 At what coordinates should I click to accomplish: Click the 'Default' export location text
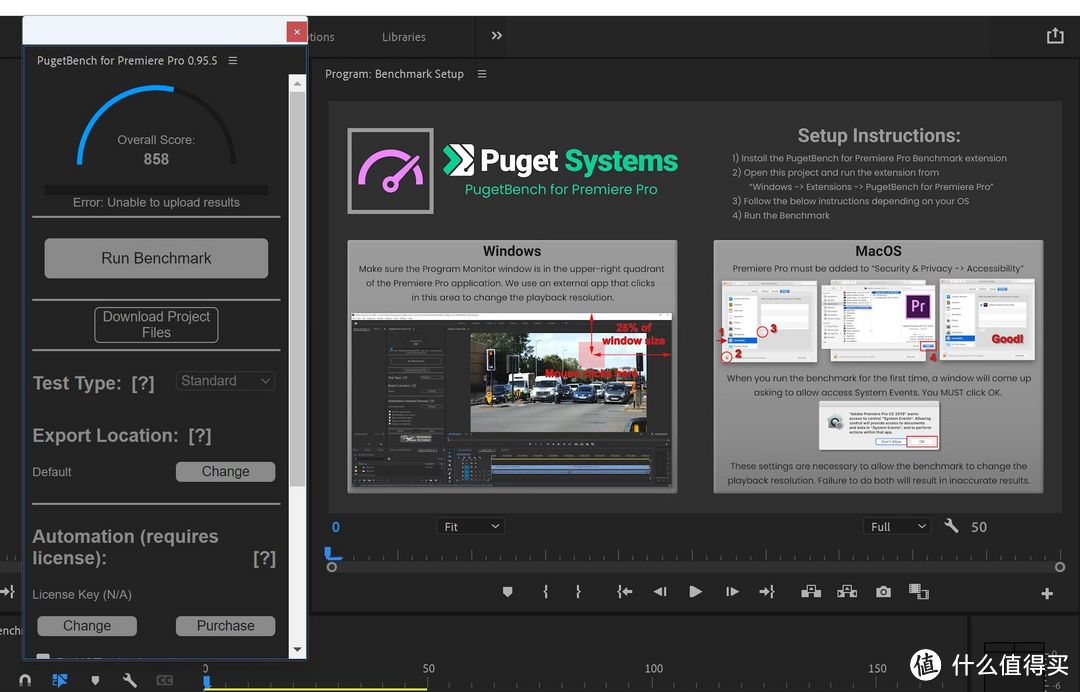pyautogui.click(x=52, y=472)
